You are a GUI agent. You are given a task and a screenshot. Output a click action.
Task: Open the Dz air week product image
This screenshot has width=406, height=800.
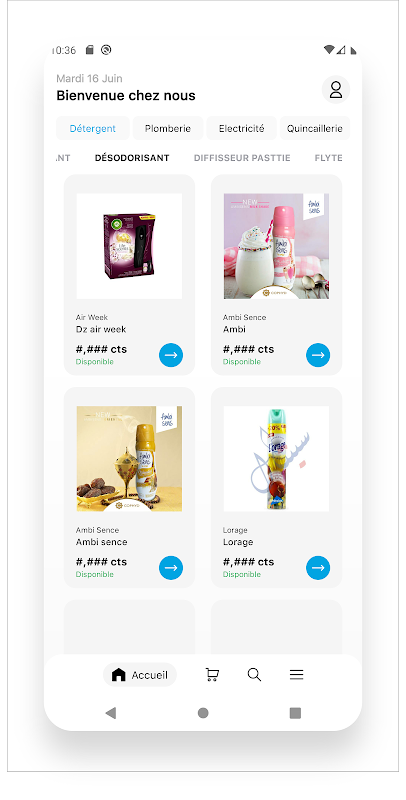pos(129,246)
